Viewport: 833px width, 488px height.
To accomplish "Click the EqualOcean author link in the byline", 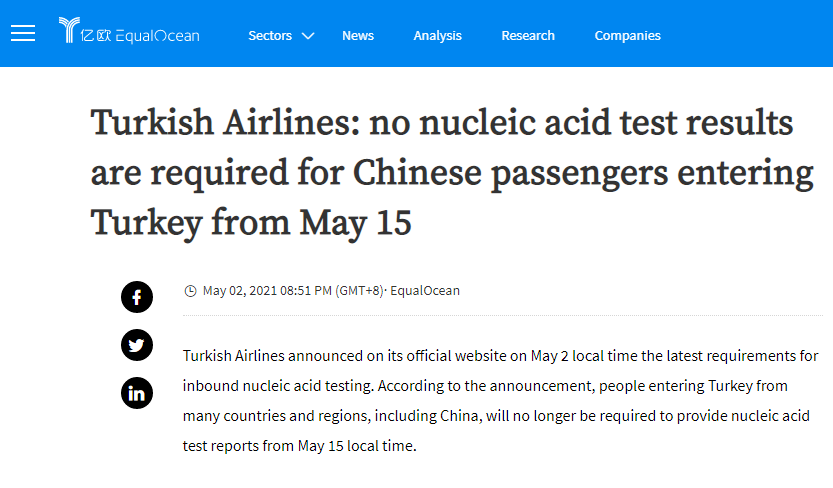I will (425, 291).
